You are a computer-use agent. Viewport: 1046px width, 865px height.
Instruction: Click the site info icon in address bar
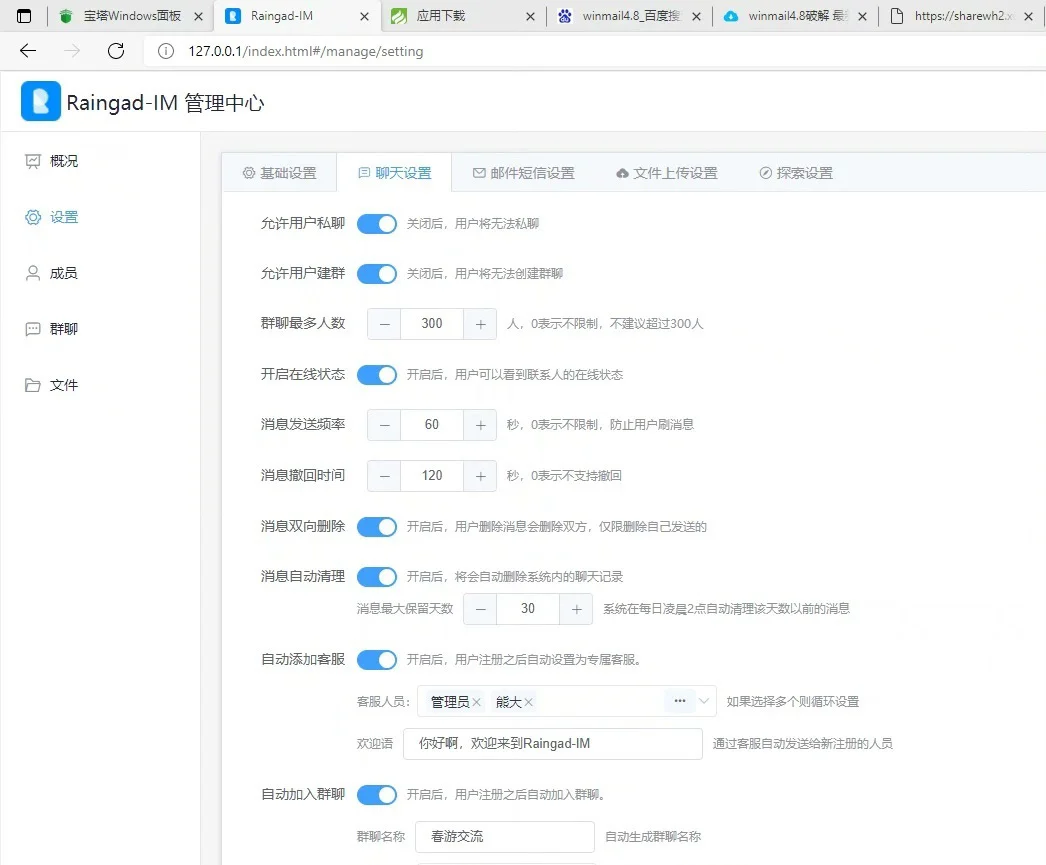click(x=165, y=51)
